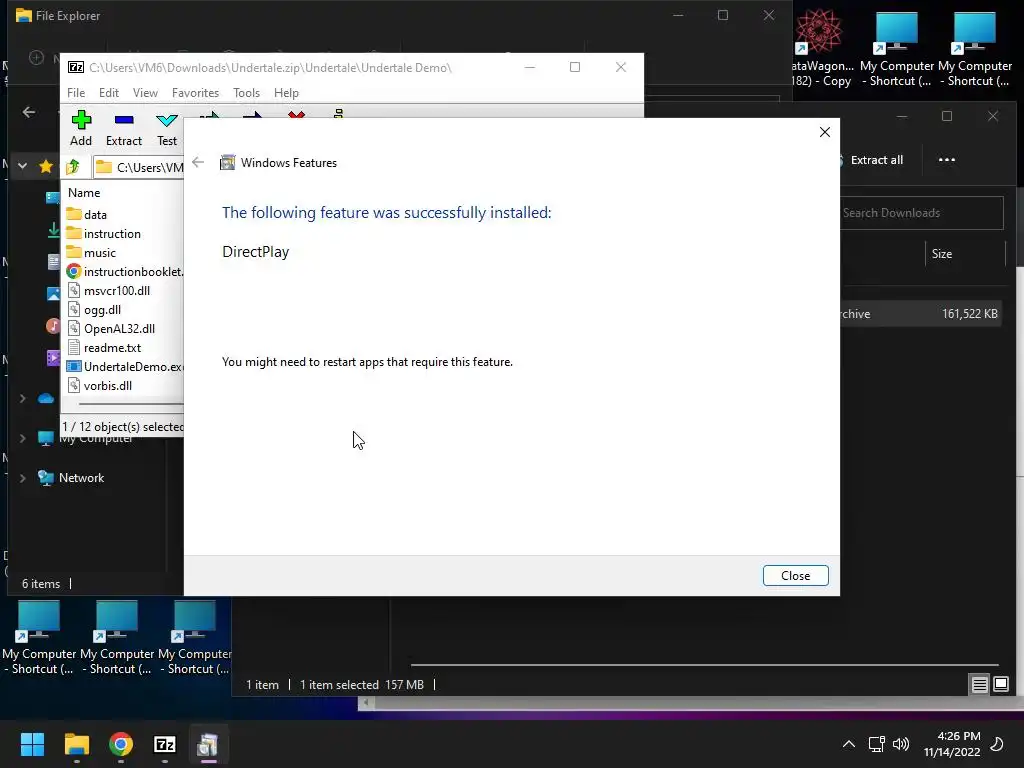This screenshot has width=1024, height=768.
Task: Open the Help menu in 7-Zip
Action: tap(286, 93)
